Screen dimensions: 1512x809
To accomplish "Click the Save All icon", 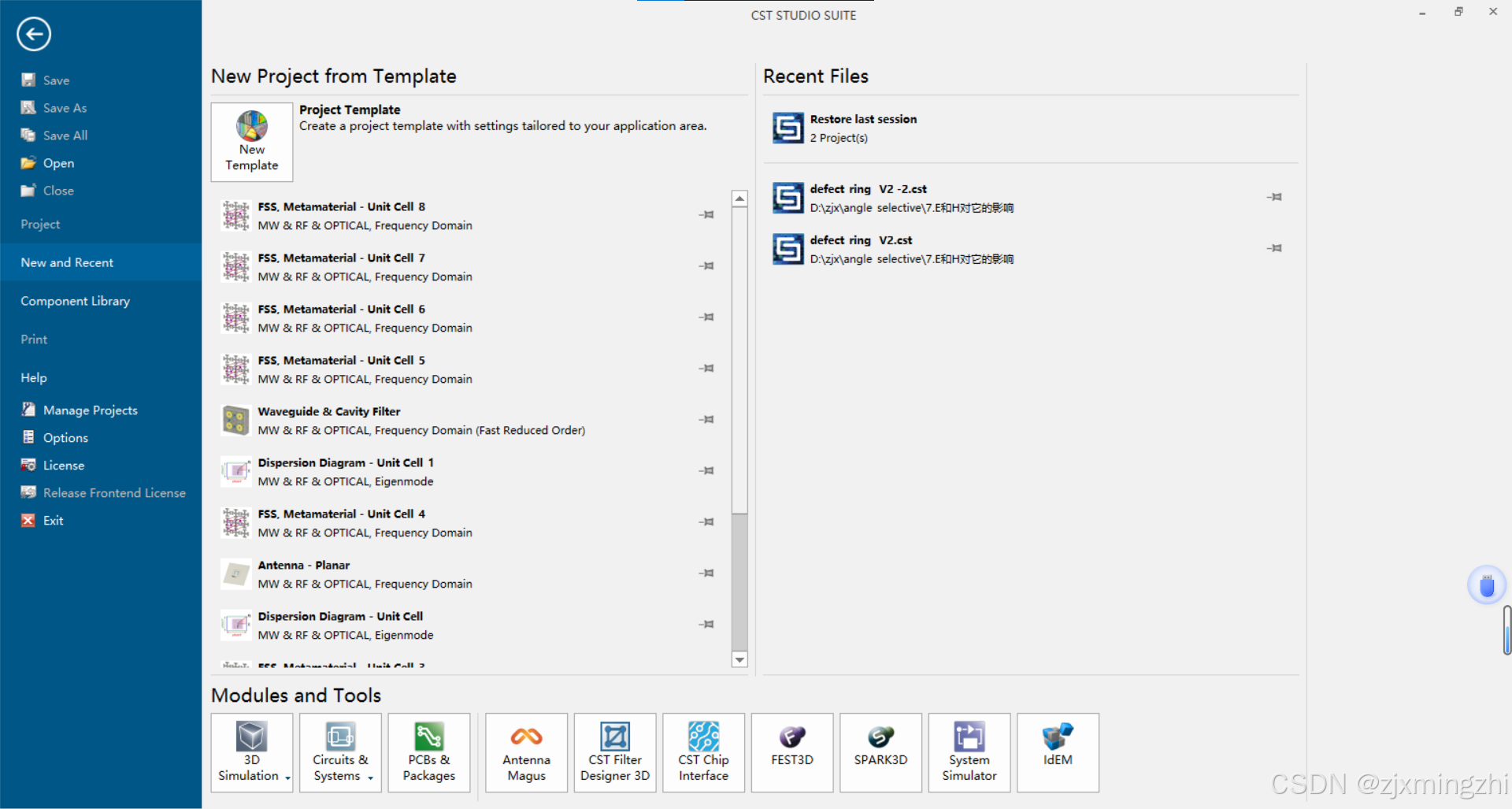I will tap(28, 135).
